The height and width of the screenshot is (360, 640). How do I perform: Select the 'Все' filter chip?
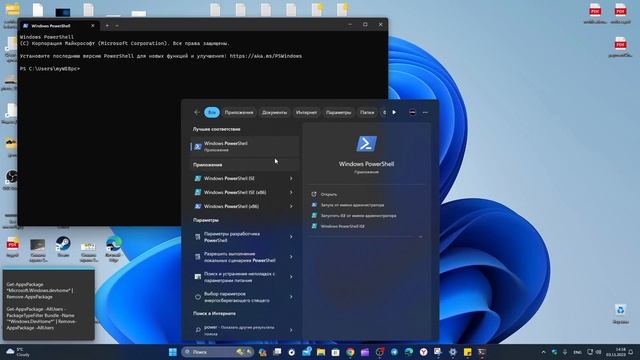coord(212,112)
